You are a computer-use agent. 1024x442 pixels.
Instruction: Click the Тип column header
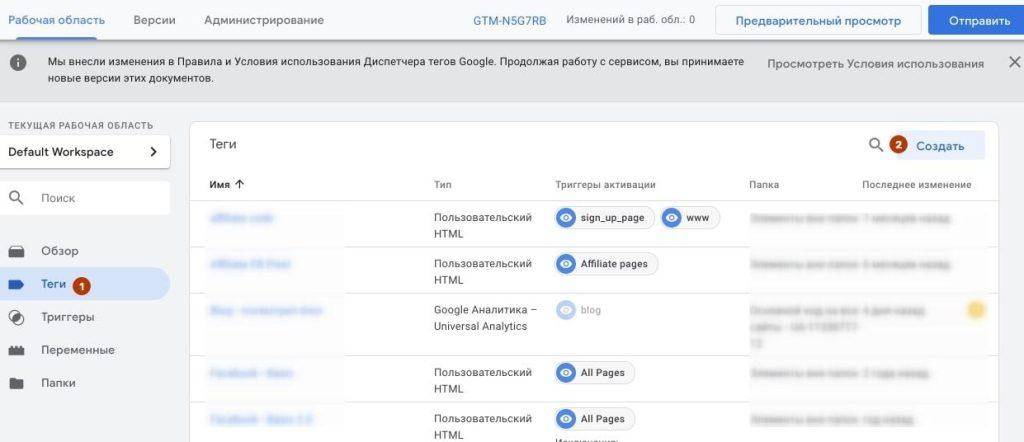pos(443,185)
